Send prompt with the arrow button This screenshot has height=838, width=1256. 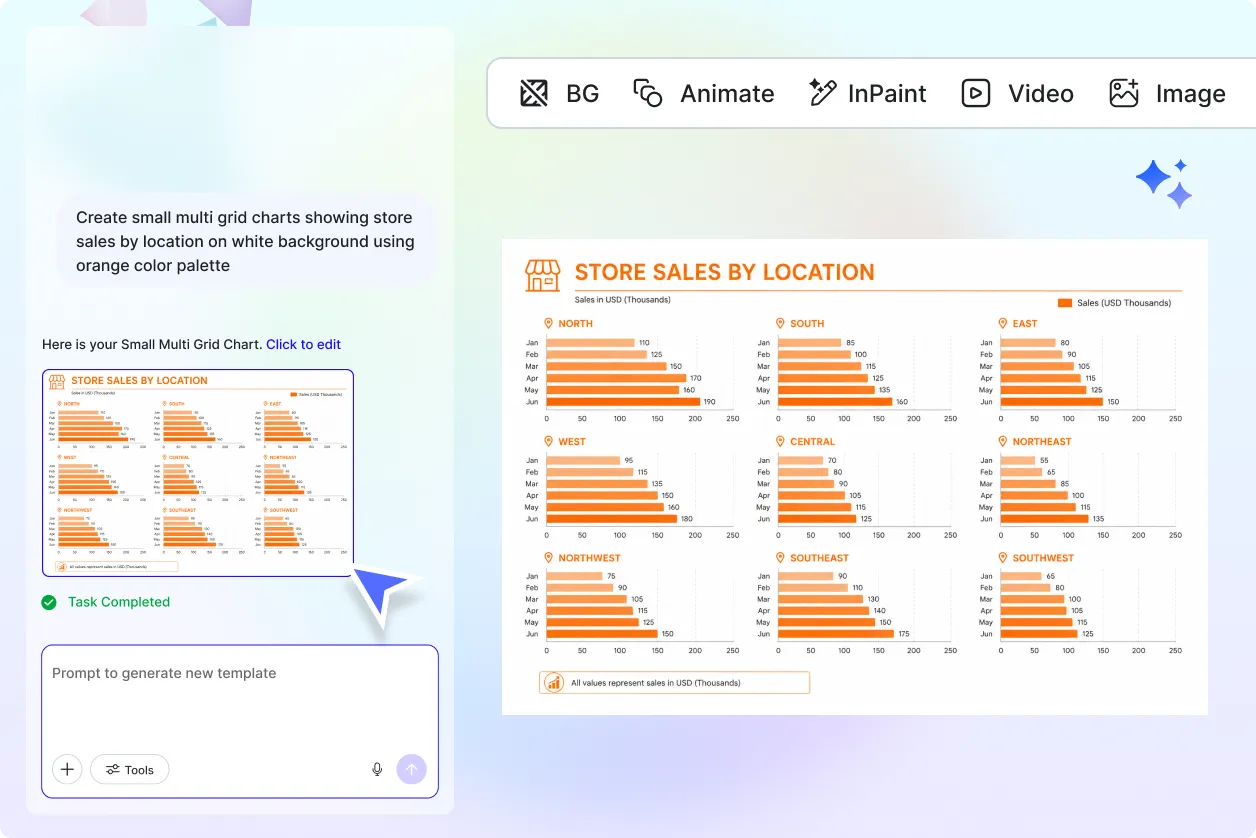pyautogui.click(x=411, y=769)
